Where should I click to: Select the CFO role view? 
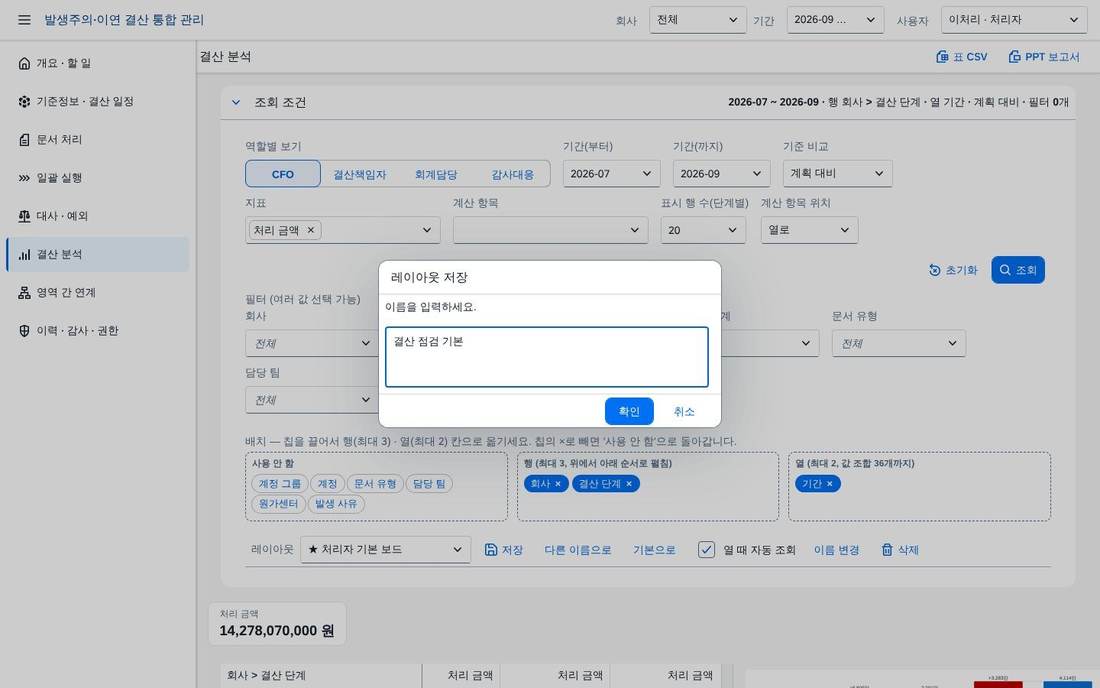tap(283, 174)
